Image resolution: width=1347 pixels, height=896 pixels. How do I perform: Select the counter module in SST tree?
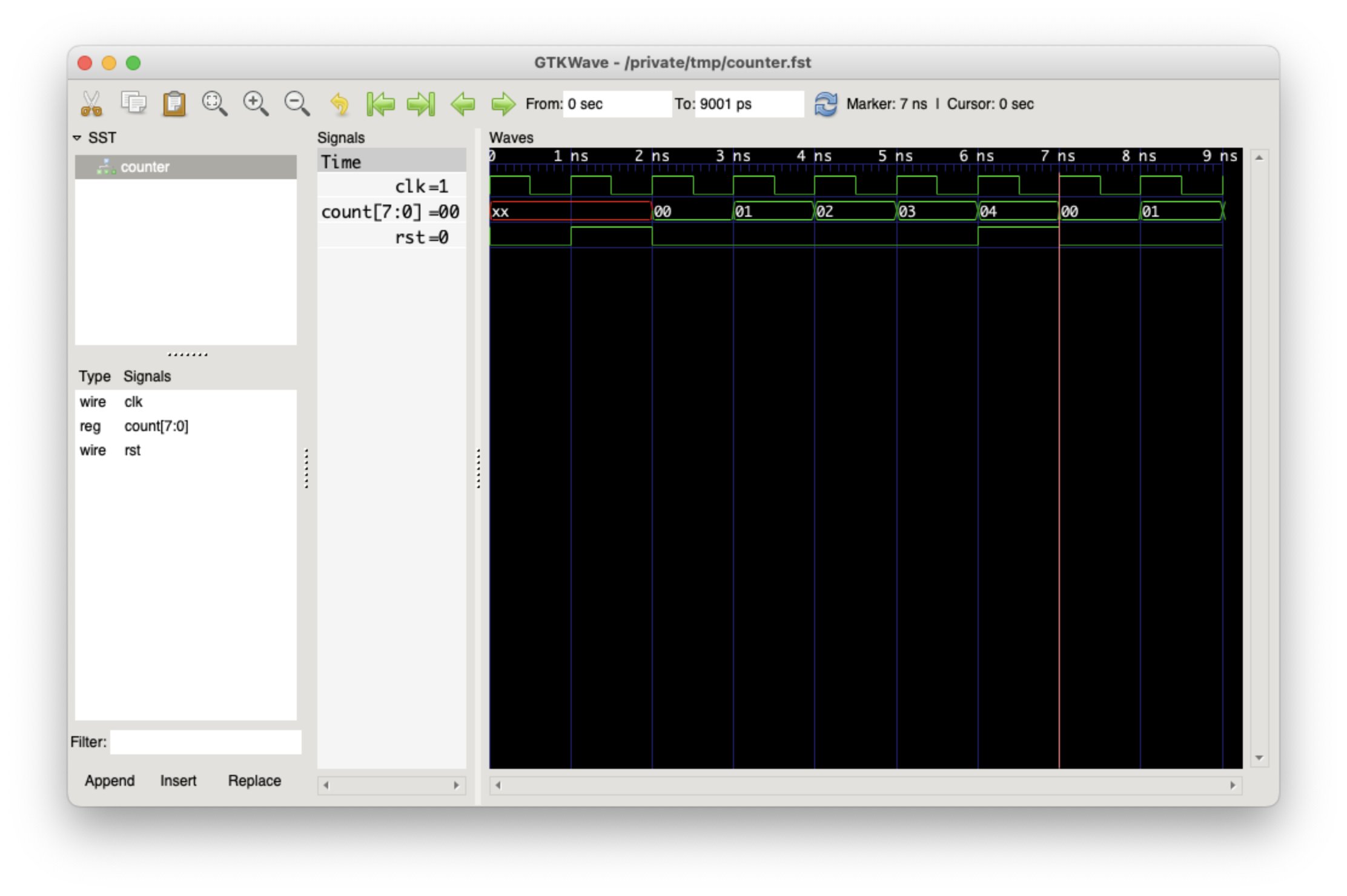[145, 166]
